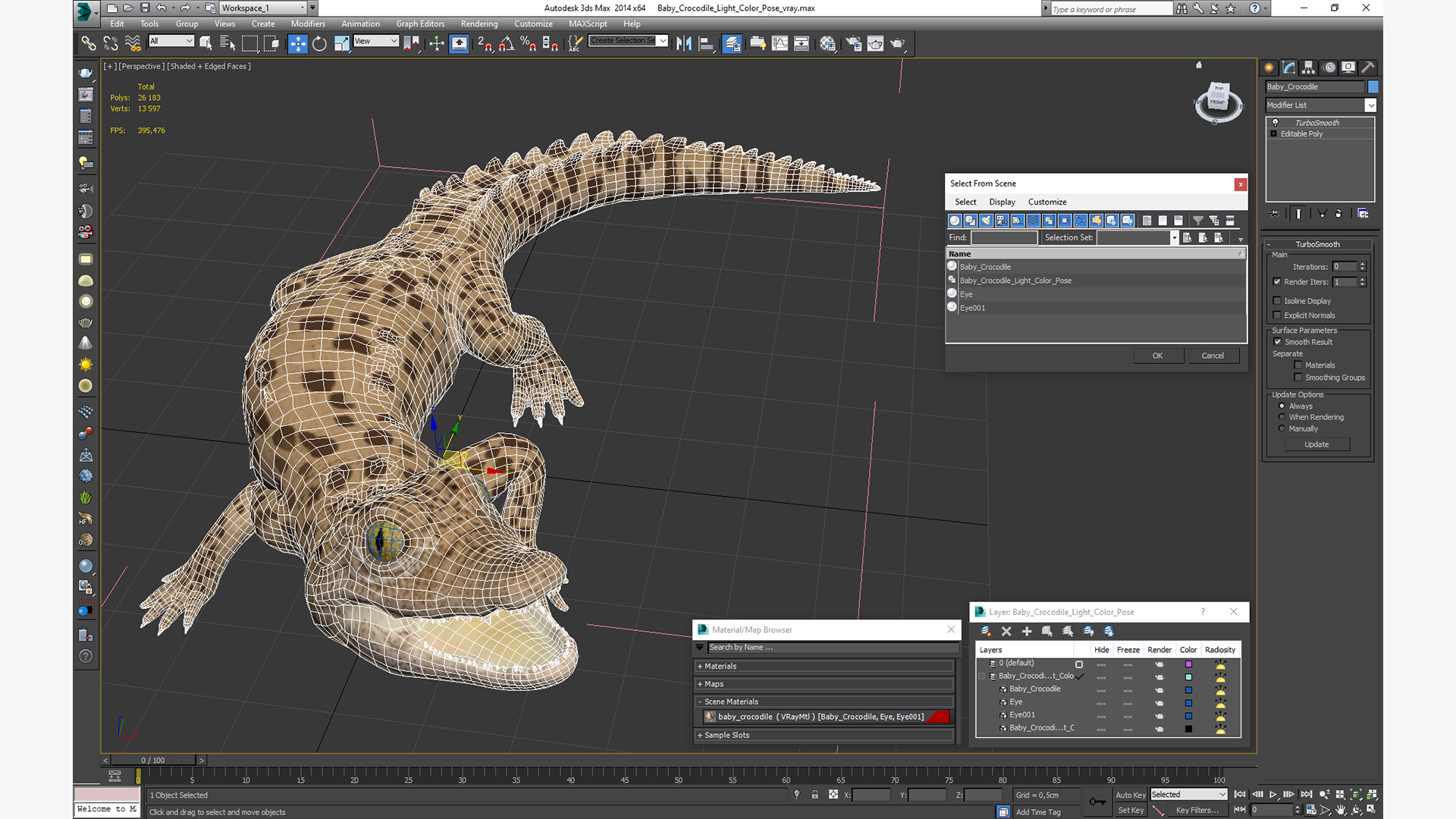This screenshot has width=1456, height=819.
Task: Click the magenta color swatch of 0 (default) layer
Action: tap(1188, 664)
